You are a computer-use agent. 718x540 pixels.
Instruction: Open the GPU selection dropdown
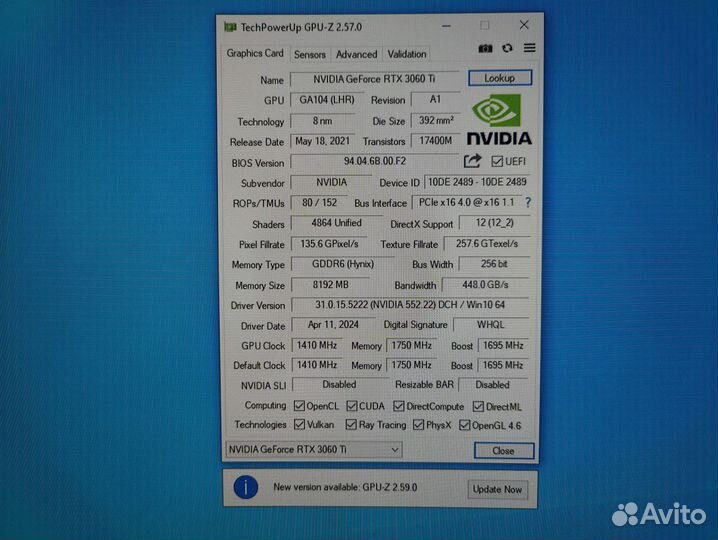(x=314, y=450)
